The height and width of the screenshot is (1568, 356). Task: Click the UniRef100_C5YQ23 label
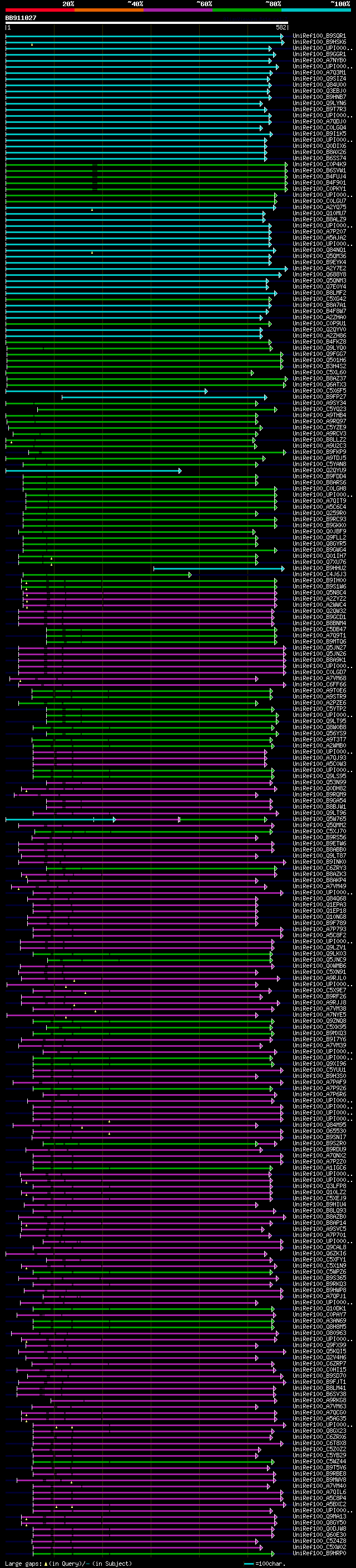pyautogui.click(x=319, y=409)
